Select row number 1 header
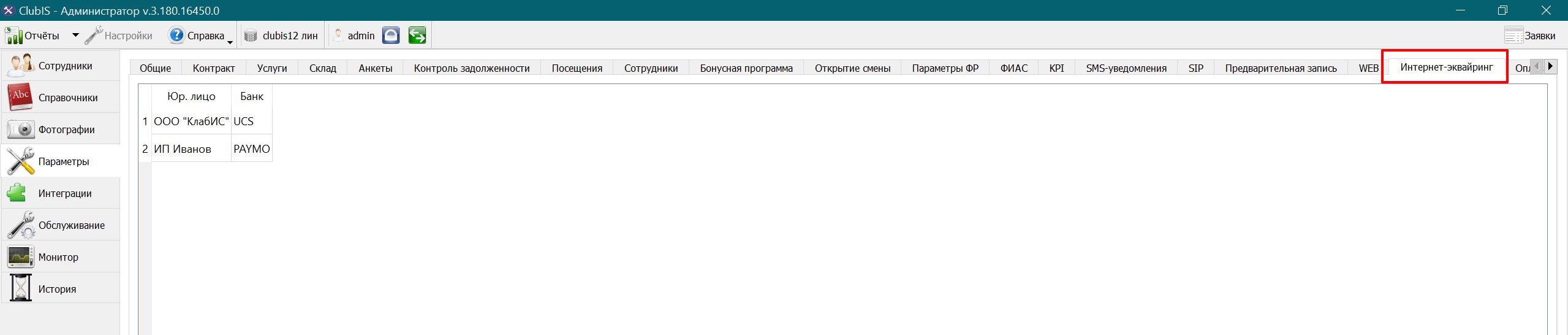Image resolution: width=1568 pixels, height=335 pixels. (145, 121)
